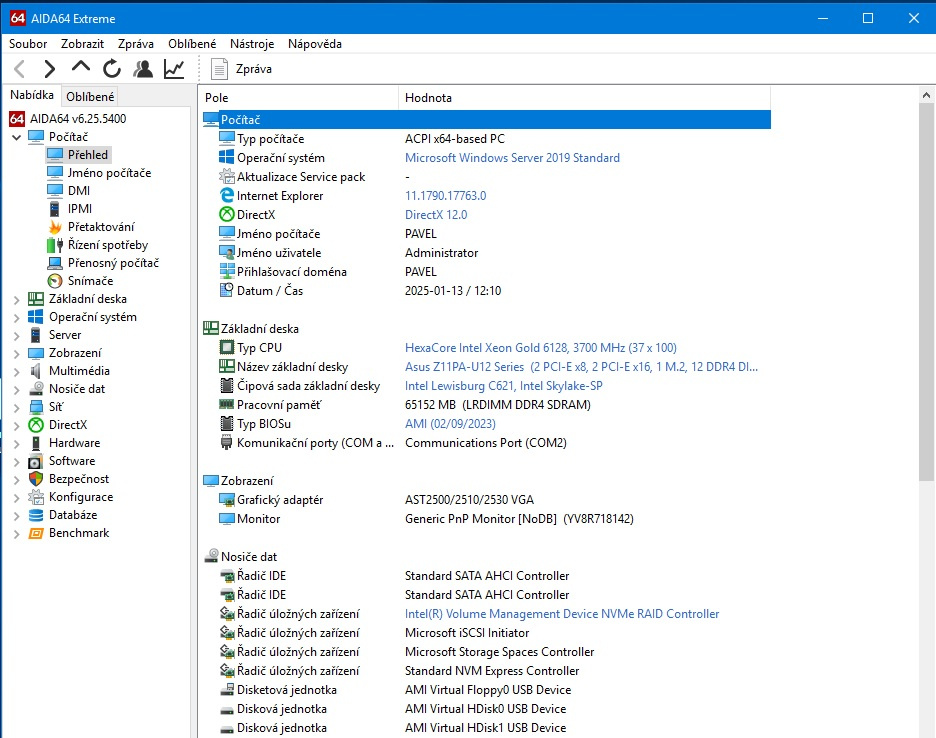The height and width of the screenshot is (738, 936).
Task: Open the Internet Explorer version 11.1790.17763.0 link
Action: pos(445,195)
